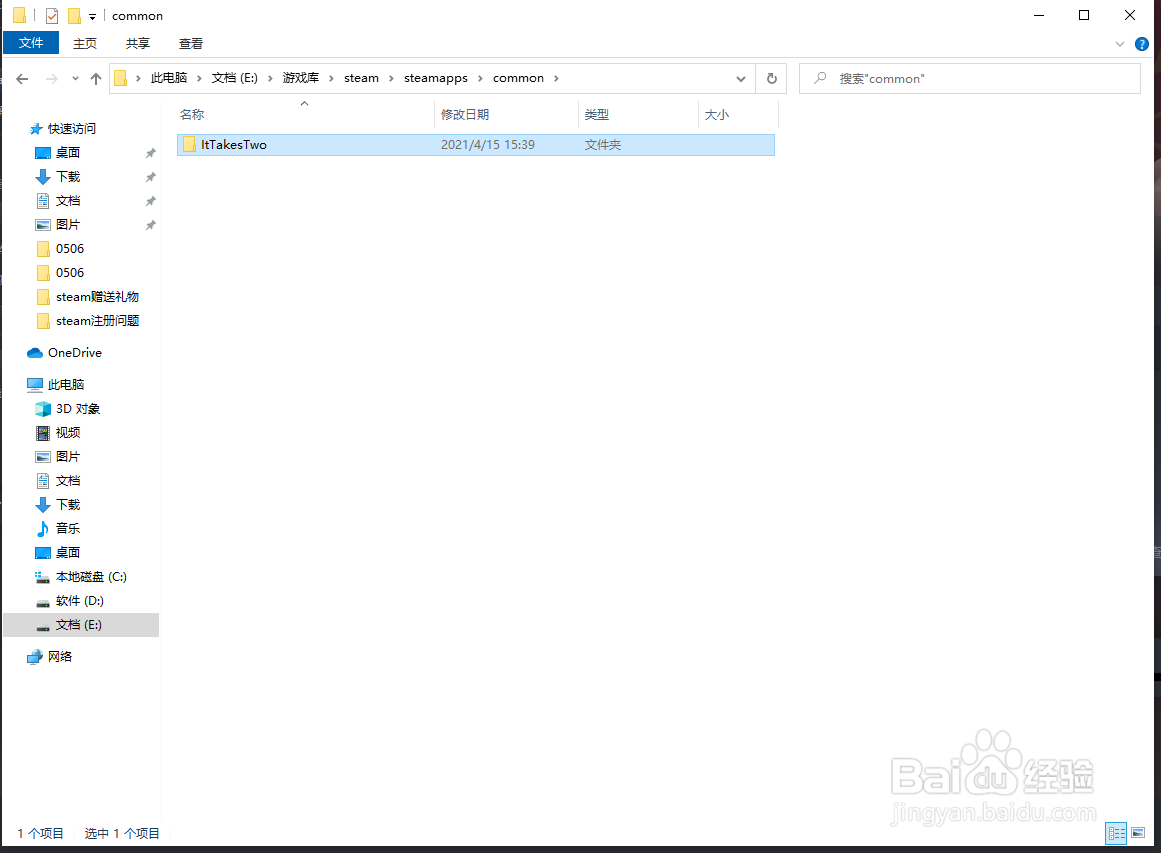Switch to details view layout

coord(1117,833)
